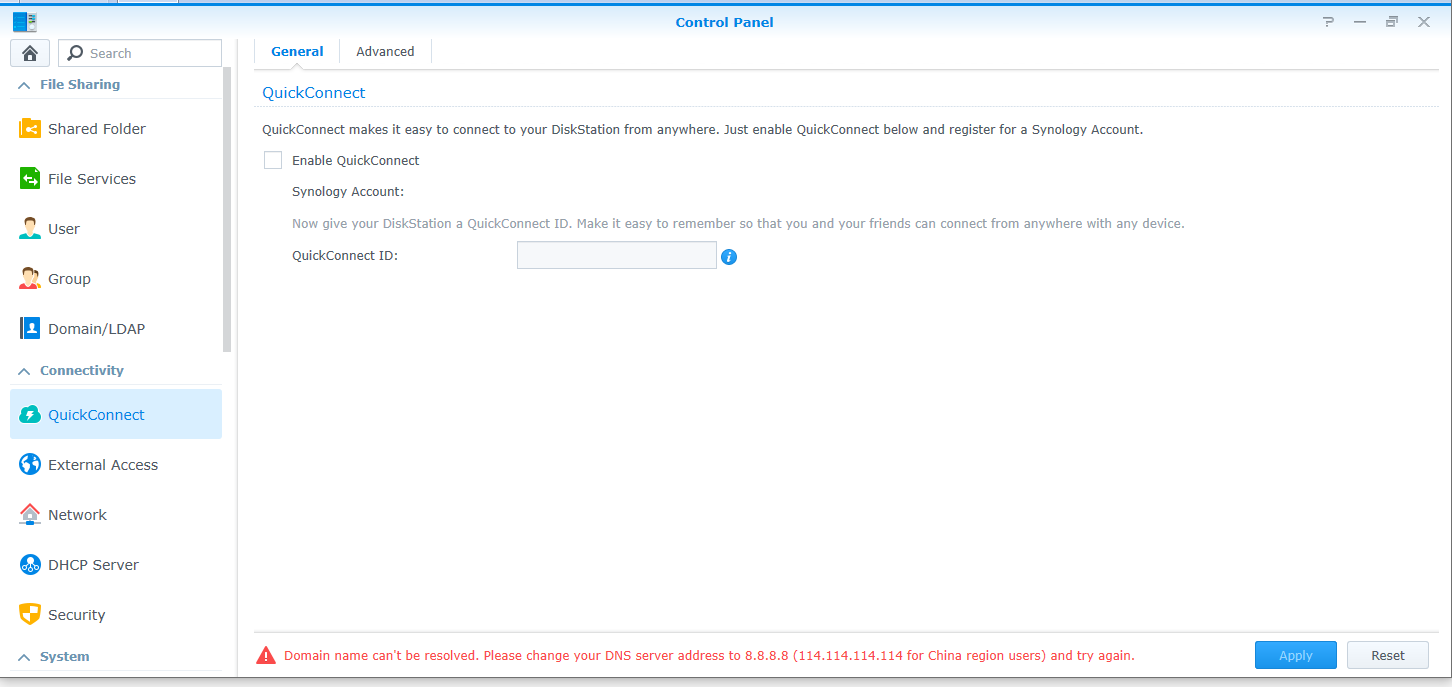This screenshot has height=687, width=1452.
Task: Select File Services label in sidebar
Action: click(92, 179)
